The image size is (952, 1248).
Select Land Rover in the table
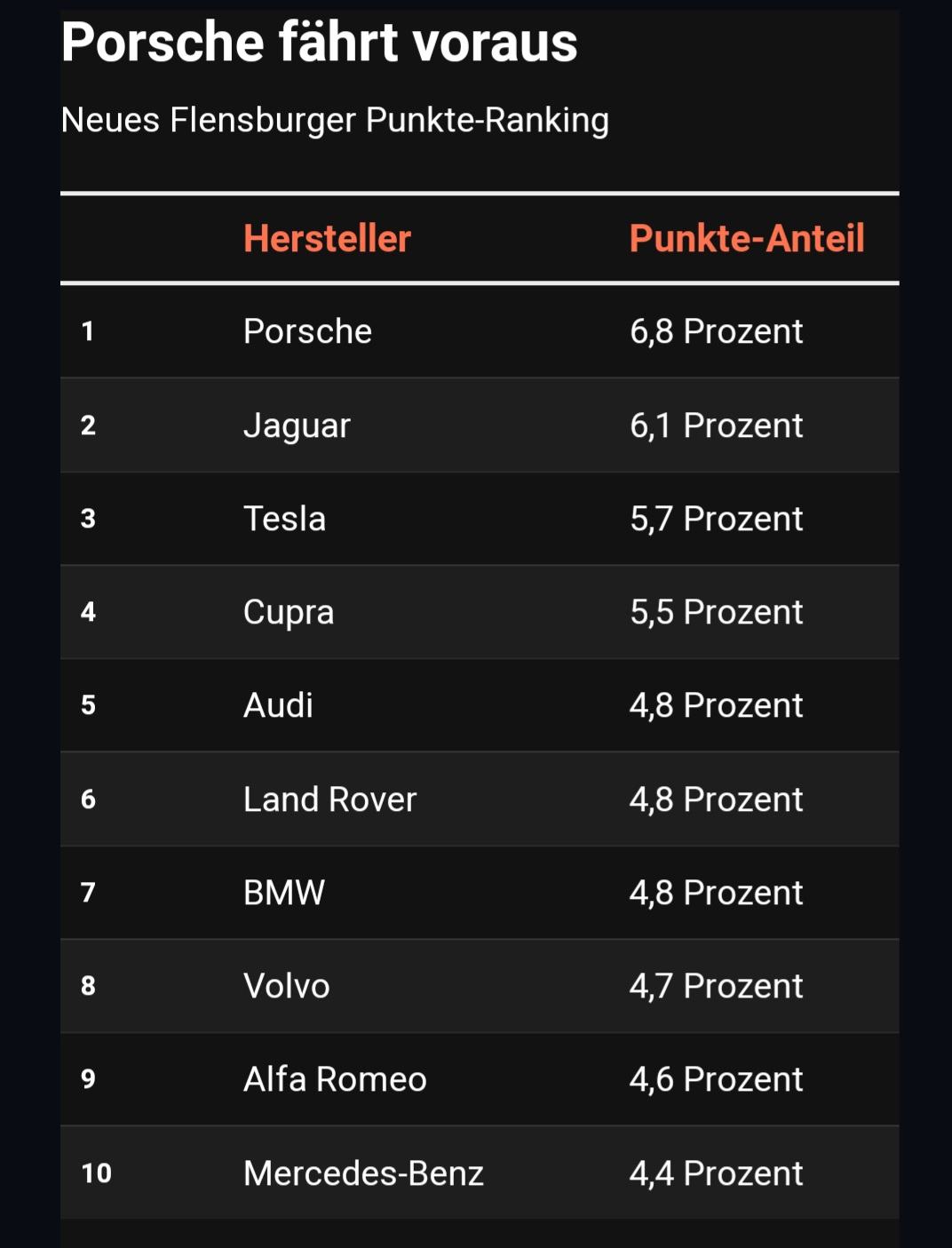click(x=329, y=799)
